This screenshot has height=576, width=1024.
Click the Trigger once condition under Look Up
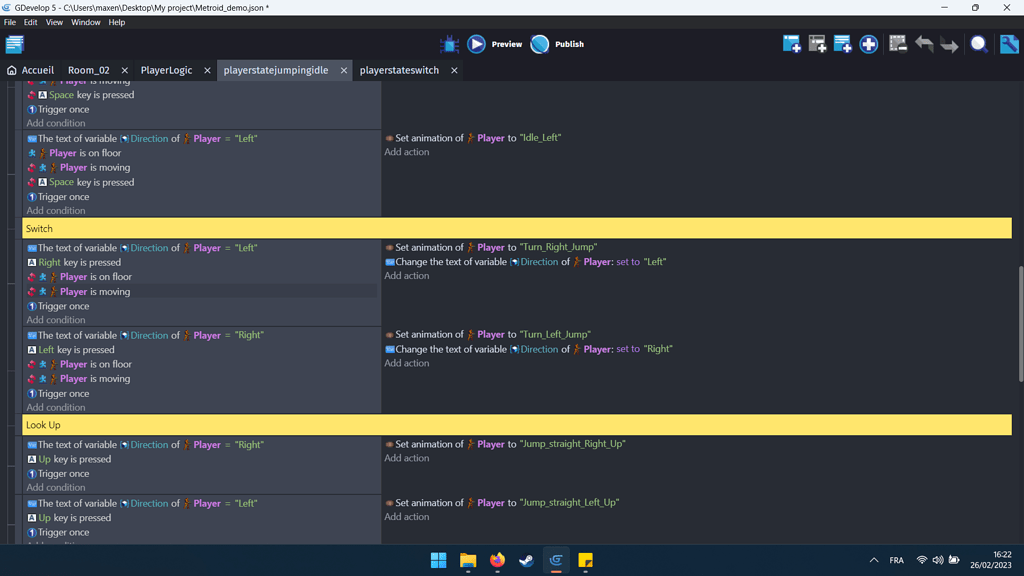(x=60, y=473)
